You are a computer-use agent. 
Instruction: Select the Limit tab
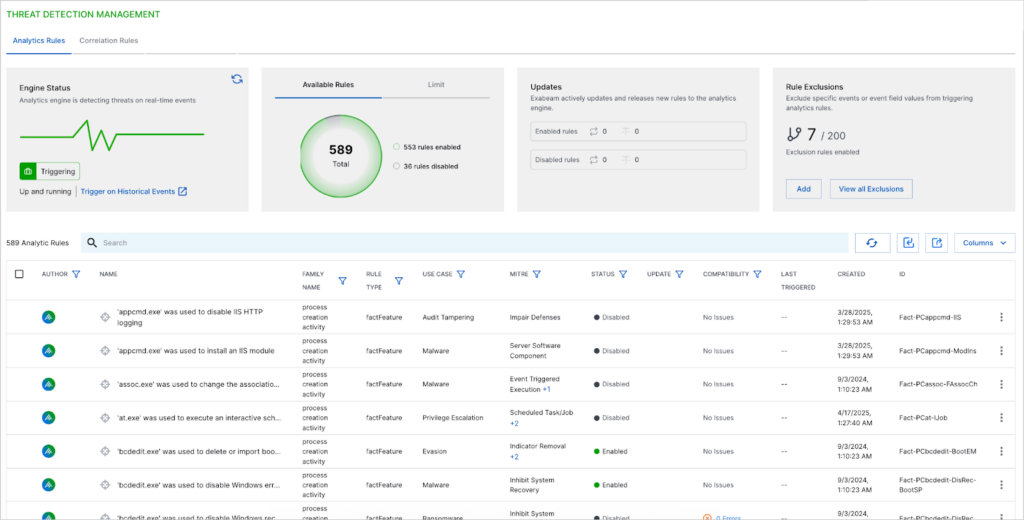pyautogui.click(x=436, y=85)
